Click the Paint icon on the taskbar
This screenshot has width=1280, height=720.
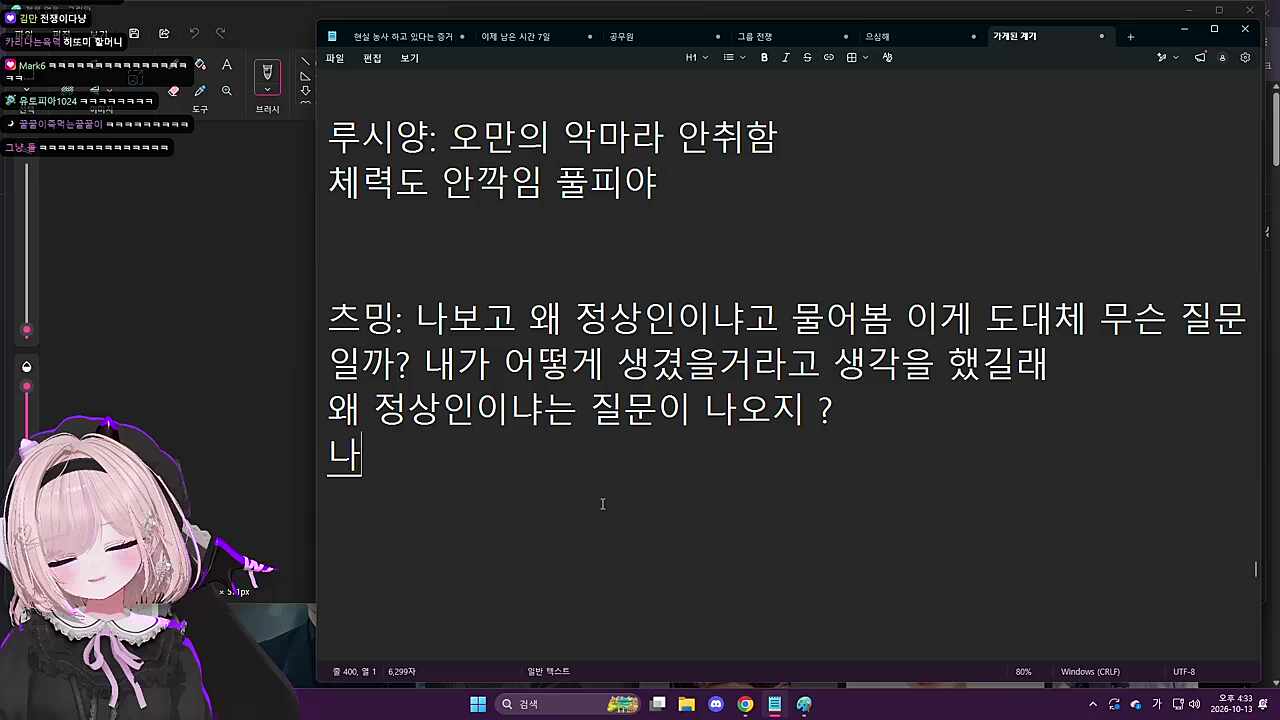[804, 704]
